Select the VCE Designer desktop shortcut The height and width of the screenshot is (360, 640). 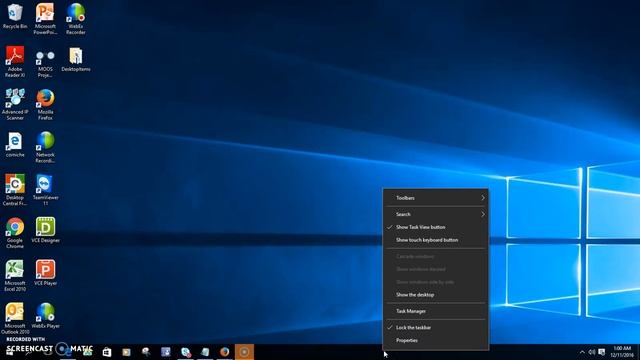point(45,230)
